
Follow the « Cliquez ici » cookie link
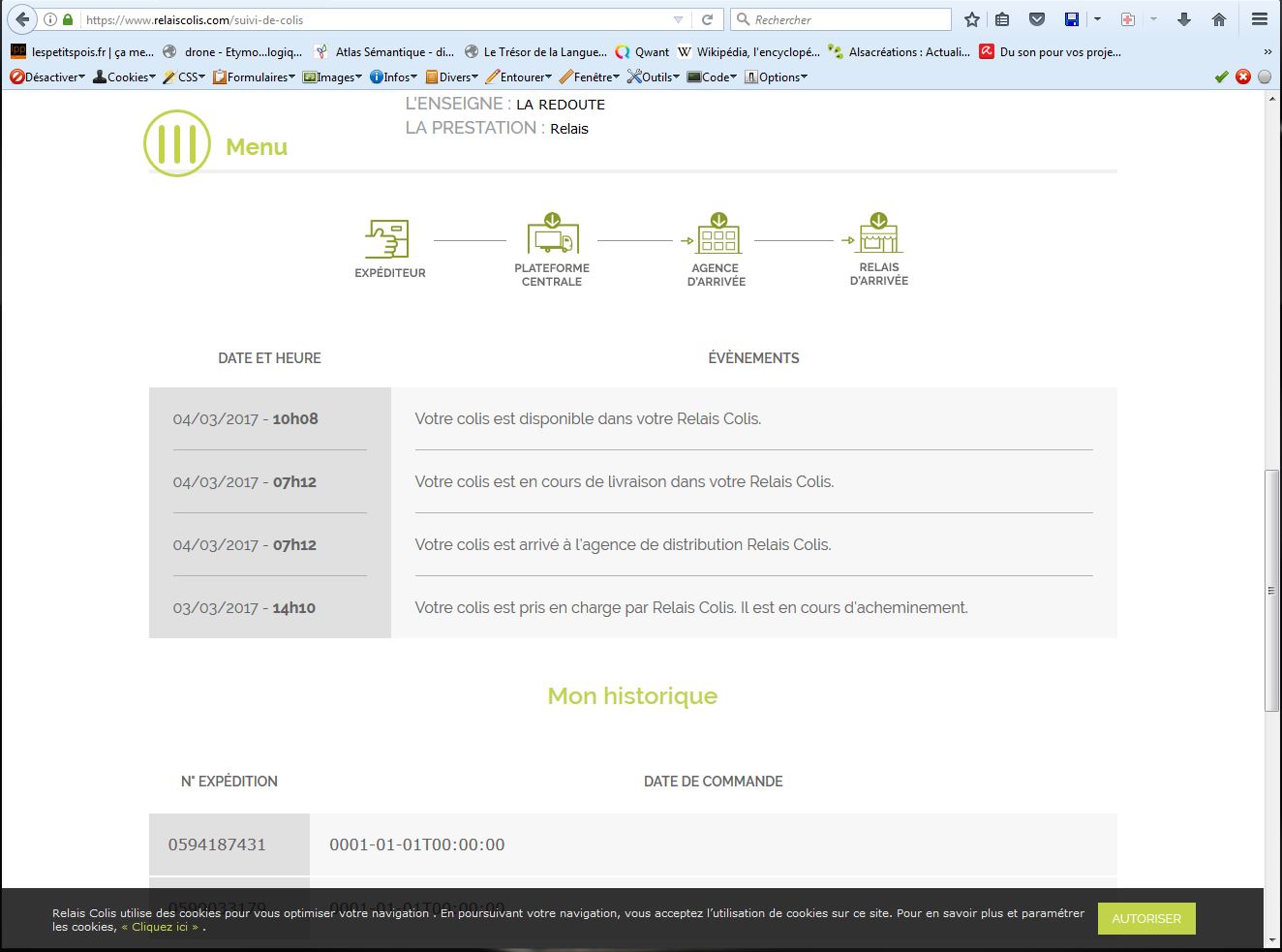pyautogui.click(x=162, y=927)
